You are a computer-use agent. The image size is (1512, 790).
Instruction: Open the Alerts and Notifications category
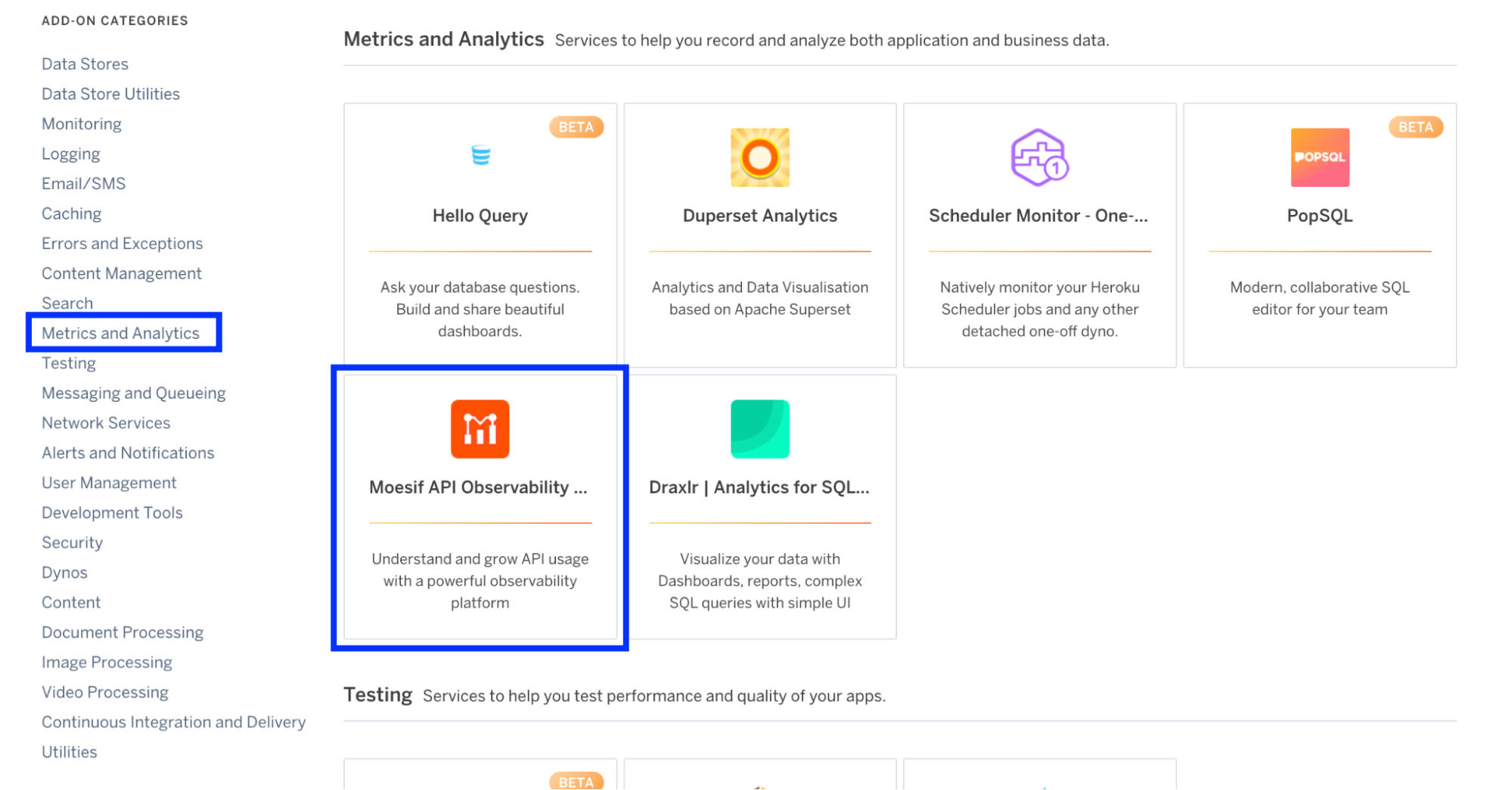click(x=127, y=452)
